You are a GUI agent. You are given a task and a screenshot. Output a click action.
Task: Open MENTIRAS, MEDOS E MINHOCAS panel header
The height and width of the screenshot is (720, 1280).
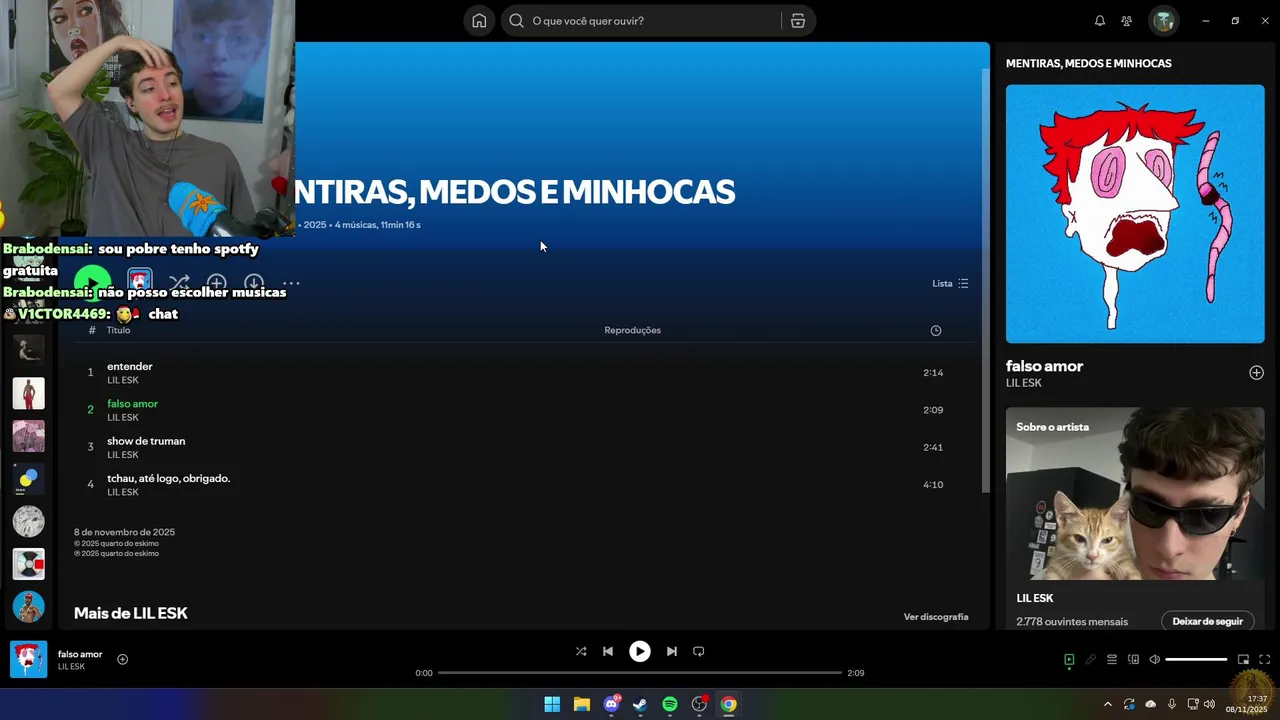tap(1089, 63)
